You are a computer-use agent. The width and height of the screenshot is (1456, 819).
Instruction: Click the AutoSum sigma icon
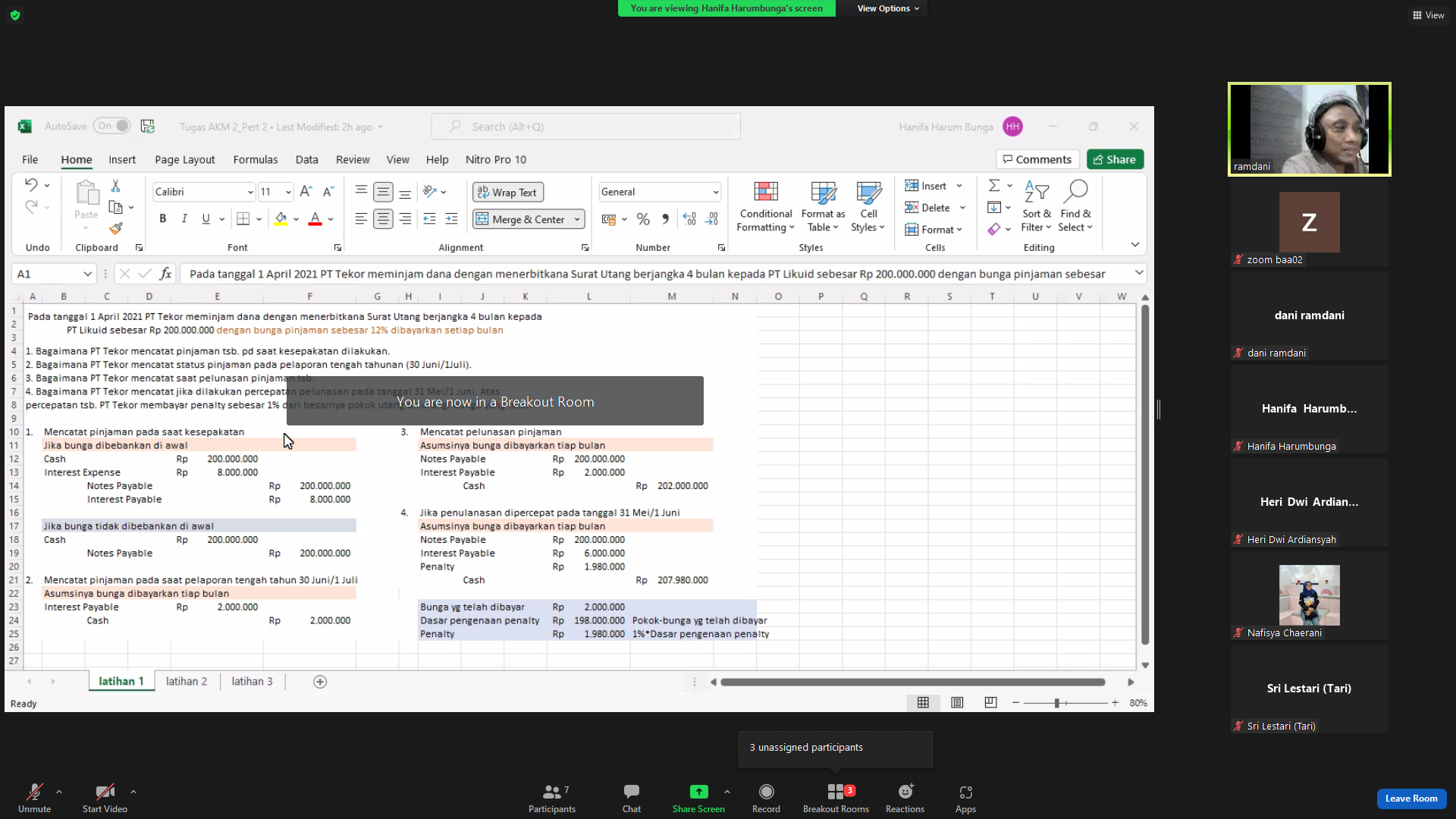pyautogui.click(x=993, y=186)
